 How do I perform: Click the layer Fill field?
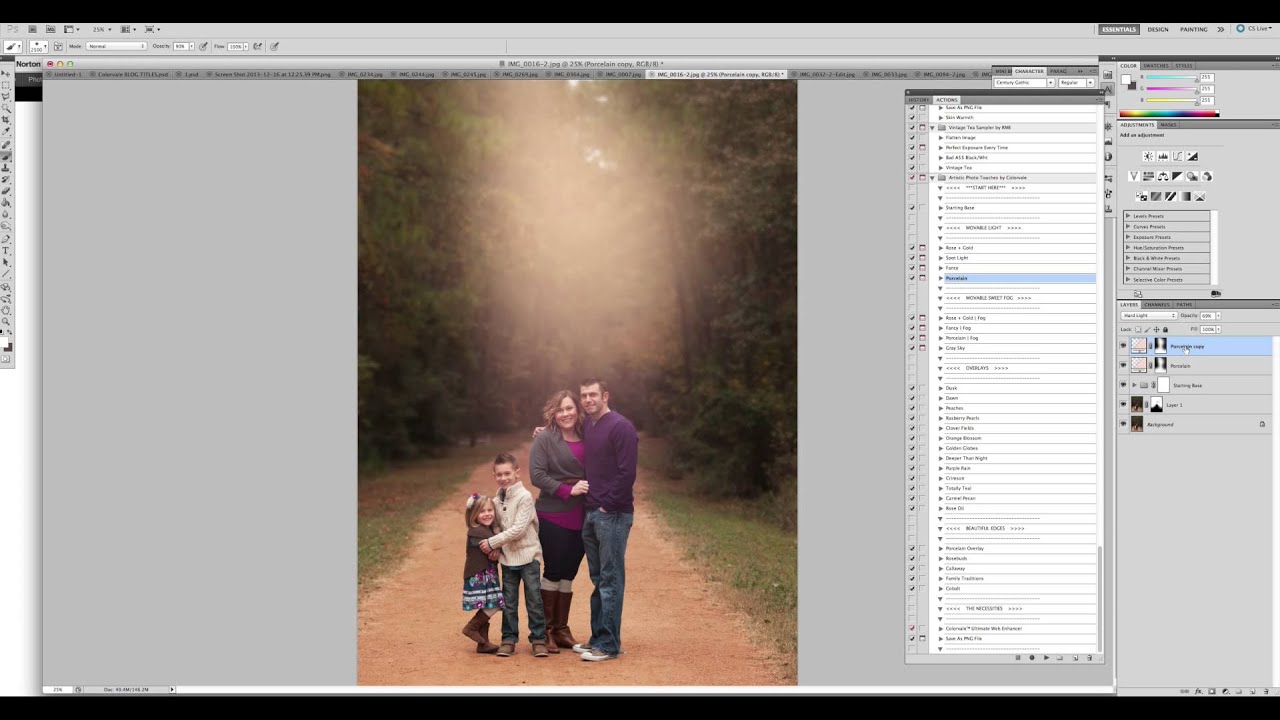[x=1208, y=329]
